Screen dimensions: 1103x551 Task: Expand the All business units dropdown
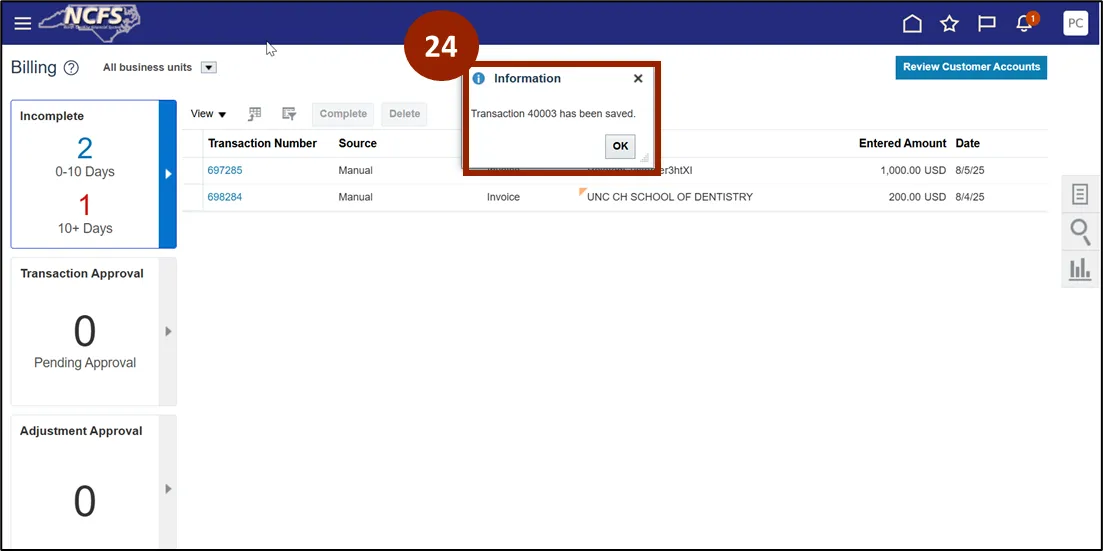(209, 68)
